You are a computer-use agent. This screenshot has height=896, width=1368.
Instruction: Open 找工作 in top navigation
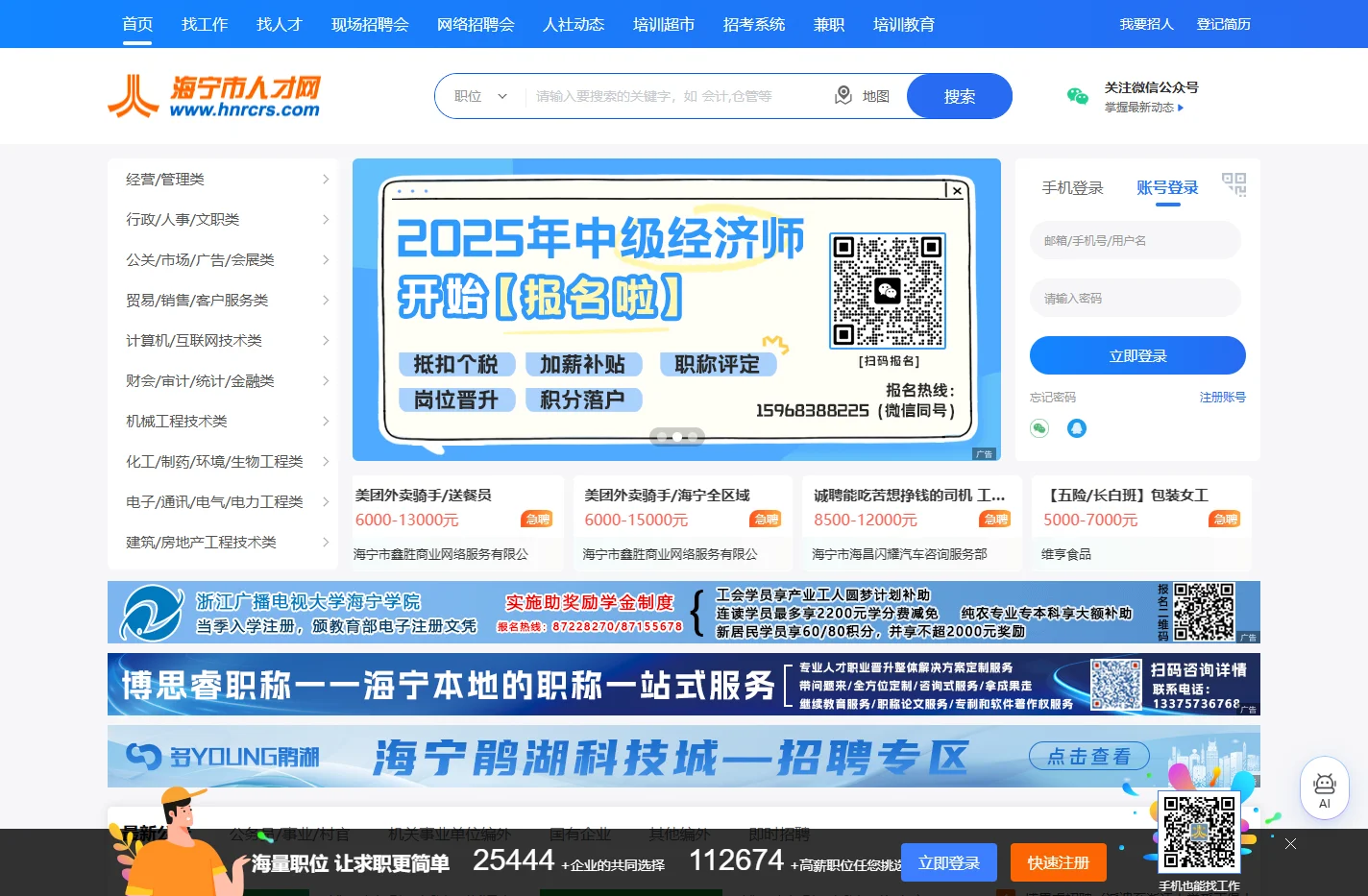205,24
